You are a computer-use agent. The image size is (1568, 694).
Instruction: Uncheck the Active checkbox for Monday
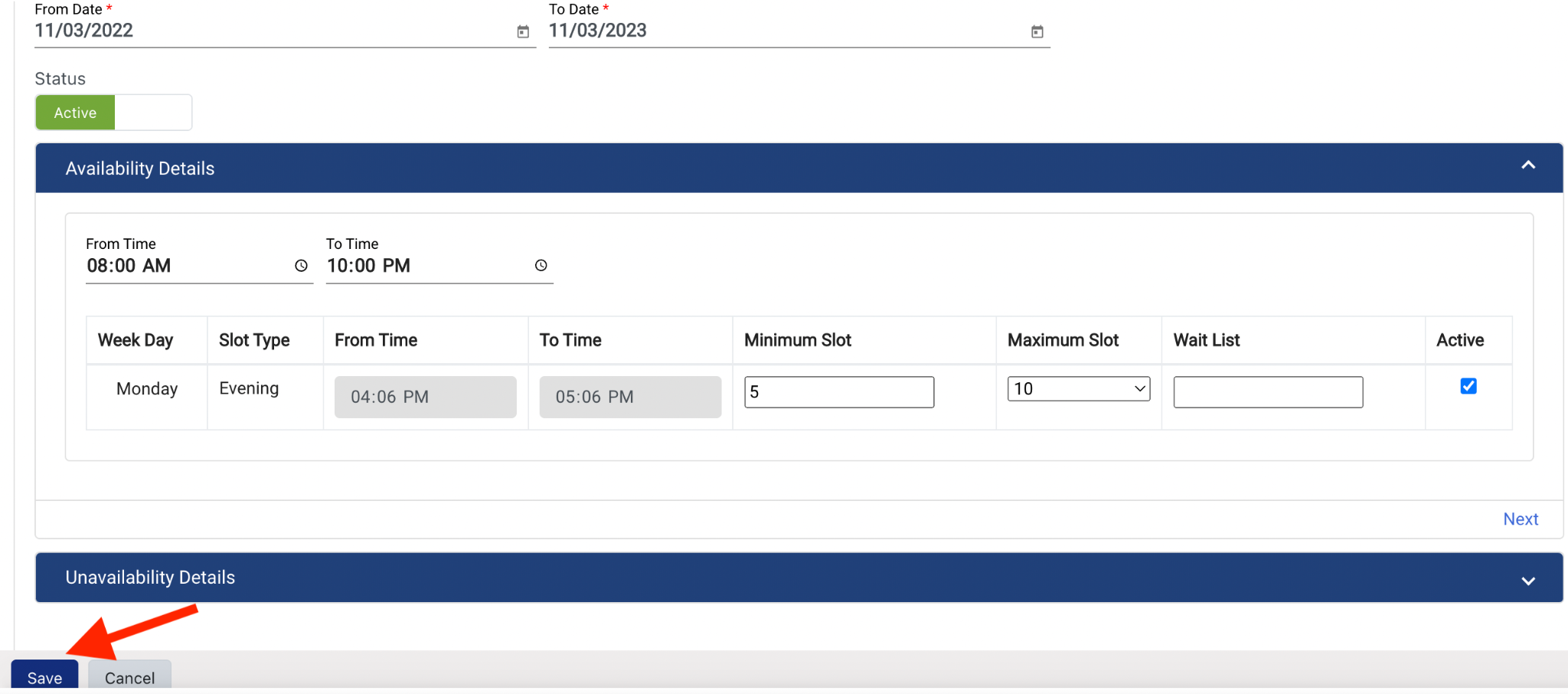pos(1468,386)
